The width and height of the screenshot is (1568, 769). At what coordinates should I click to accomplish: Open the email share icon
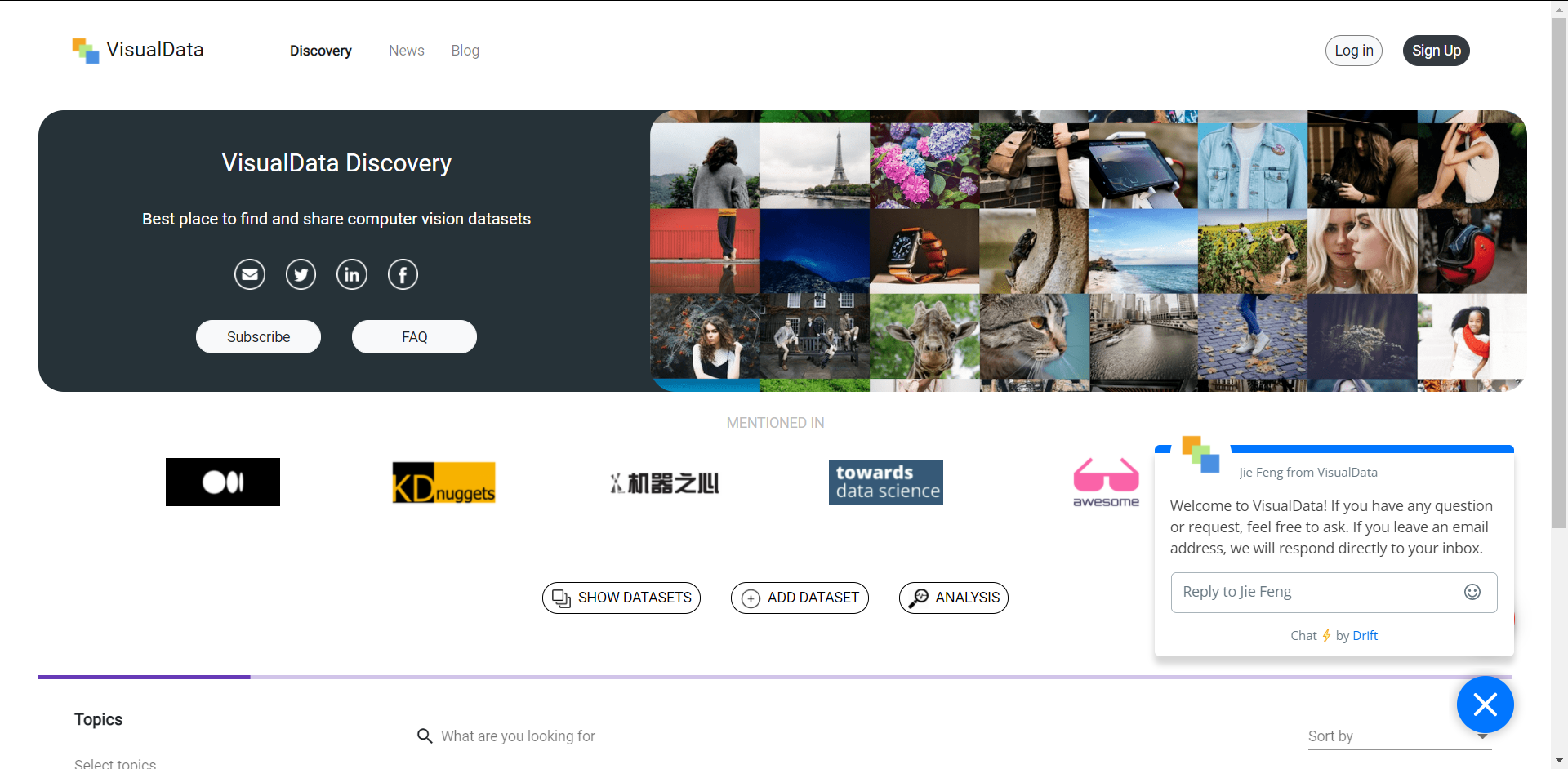coord(250,274)
